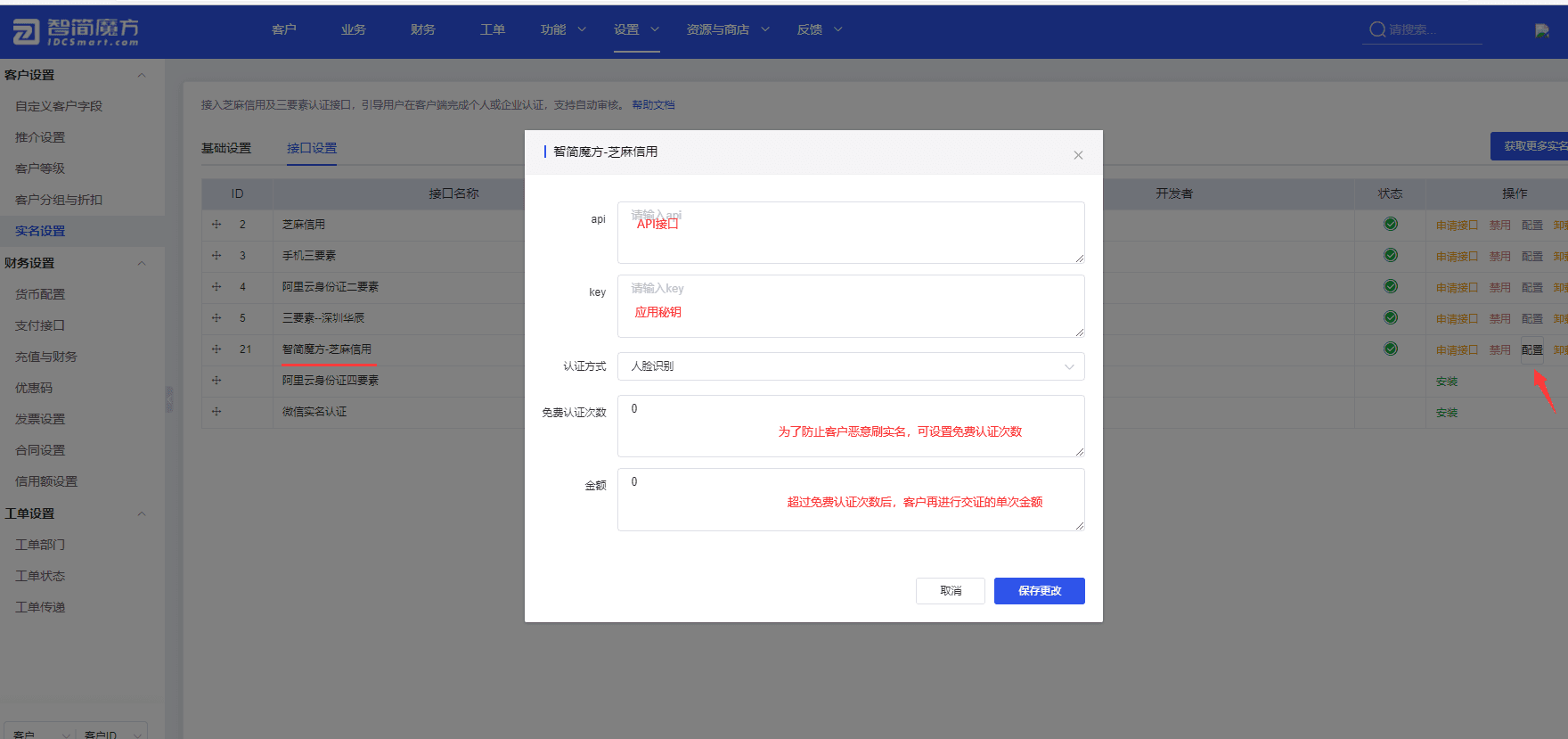Click the search magnifier icon

[x=1377, y=29]
